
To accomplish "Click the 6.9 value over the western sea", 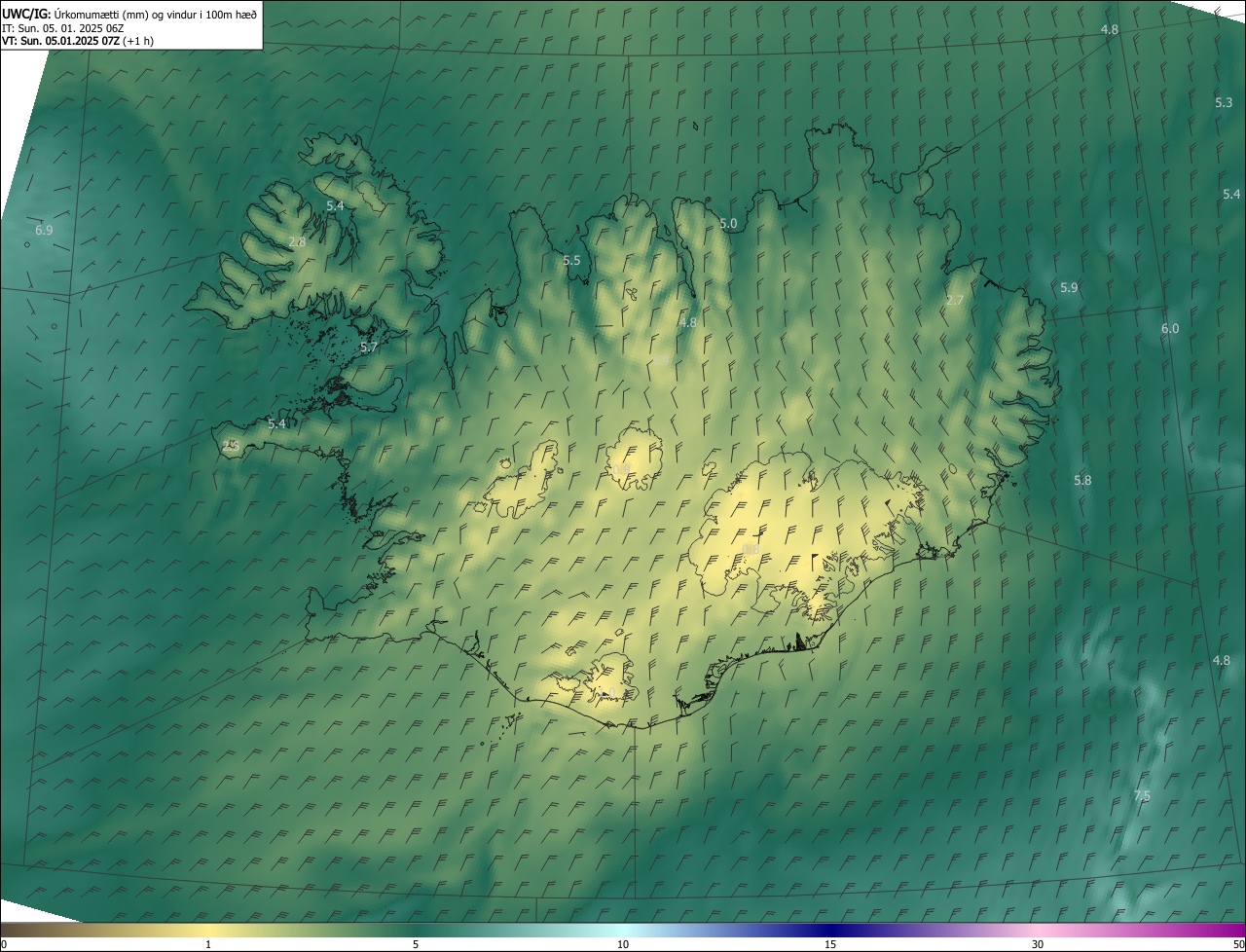I will tap(44, 231).
